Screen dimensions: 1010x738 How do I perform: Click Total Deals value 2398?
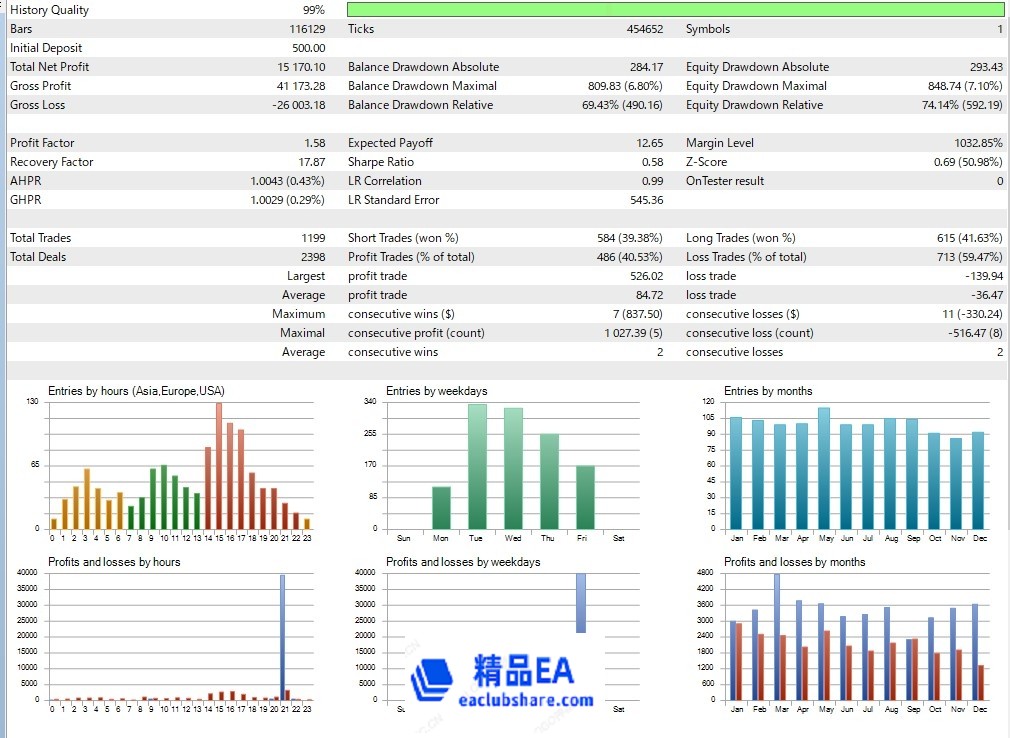[313, 257]
